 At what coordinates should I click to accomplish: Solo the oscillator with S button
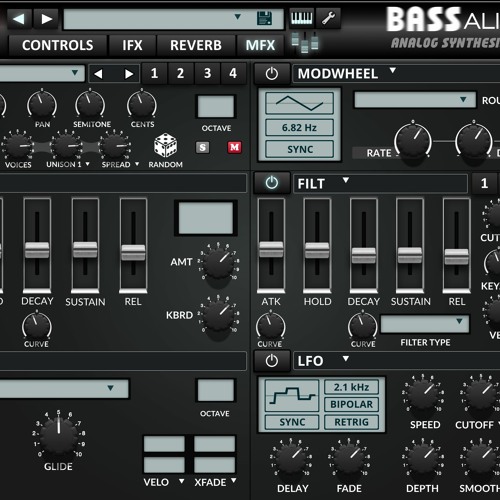coord(202,147)
